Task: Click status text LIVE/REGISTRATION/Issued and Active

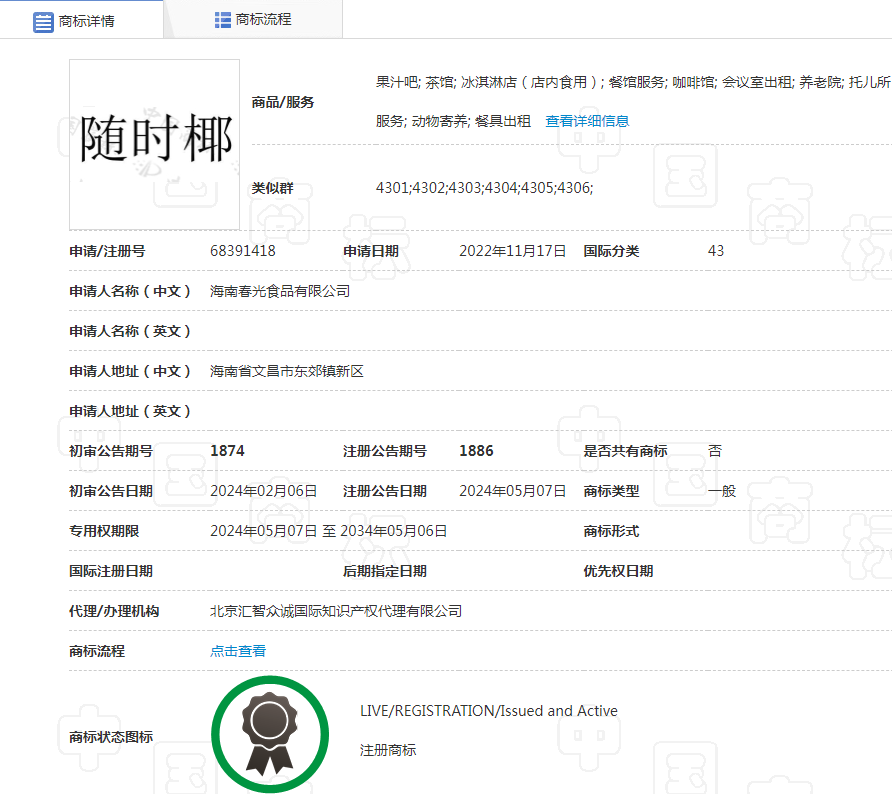Action: (x=489, y=711)
